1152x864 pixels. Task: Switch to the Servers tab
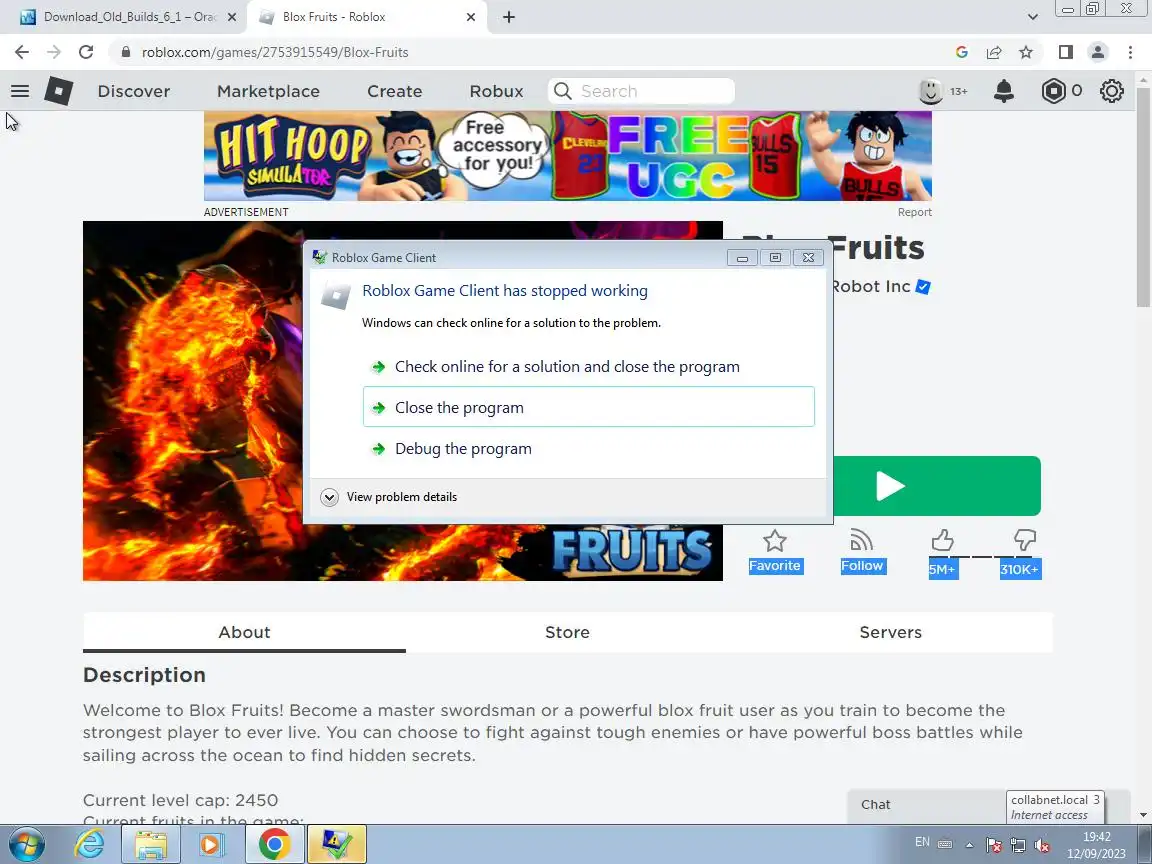(x=890, y=633)
